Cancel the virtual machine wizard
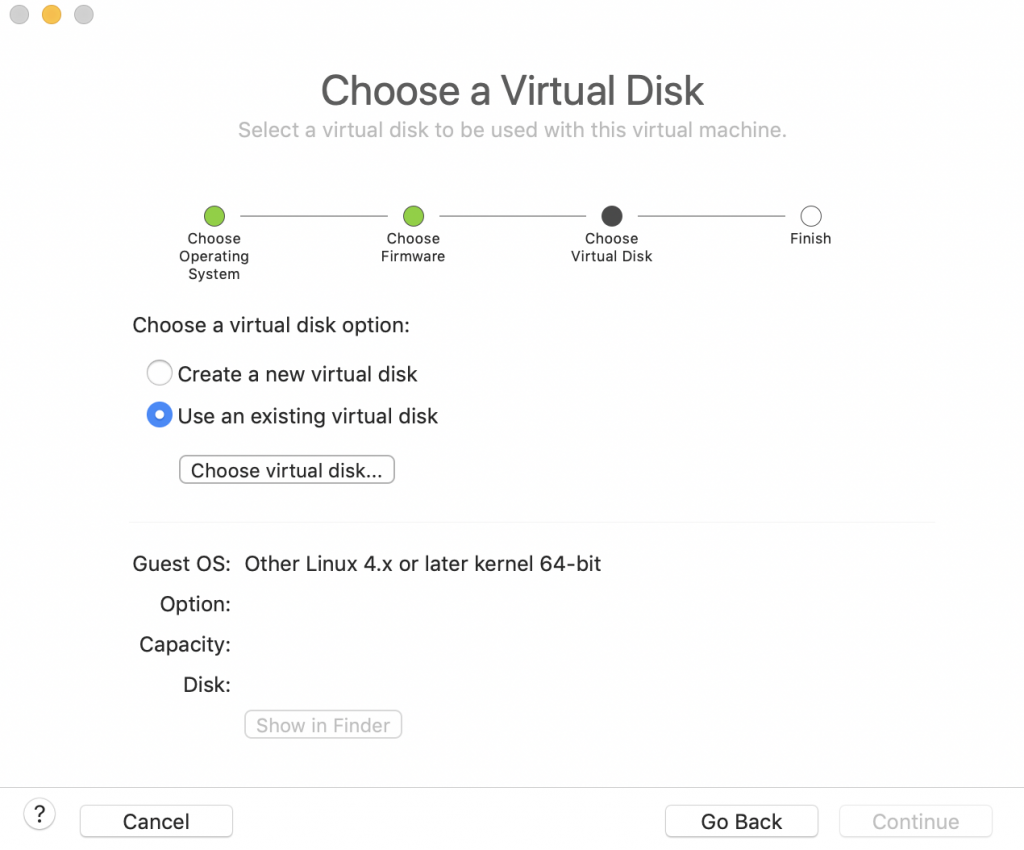The width and height of the screenshot is (1024, 850). pyautogui.click(x=156, y=821)
